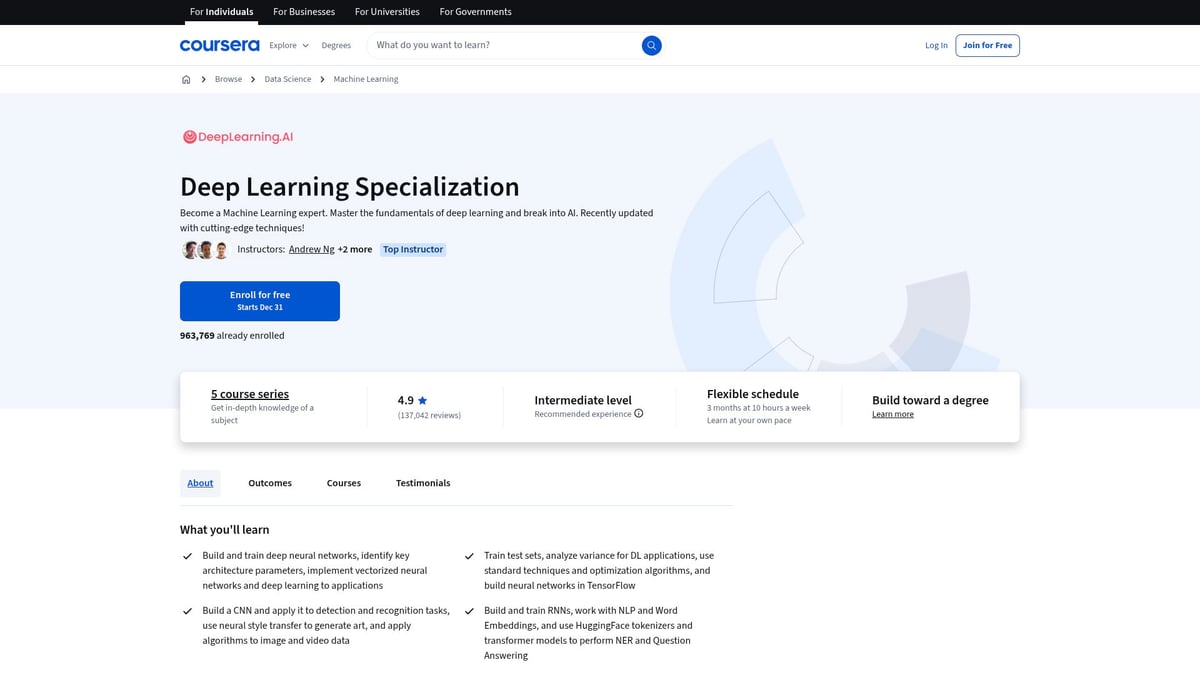Expand the Explore dropdown

click(289, 45)
